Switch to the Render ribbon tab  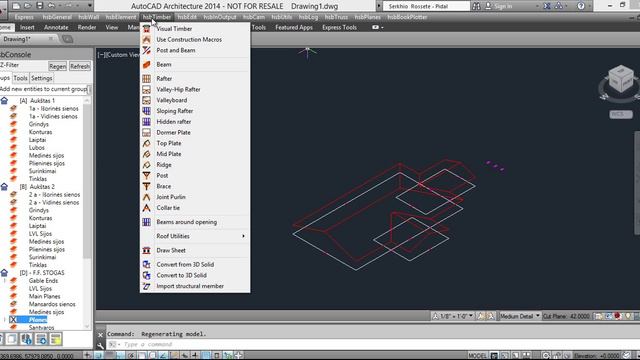pyautogui.click(x=87, y=27)
